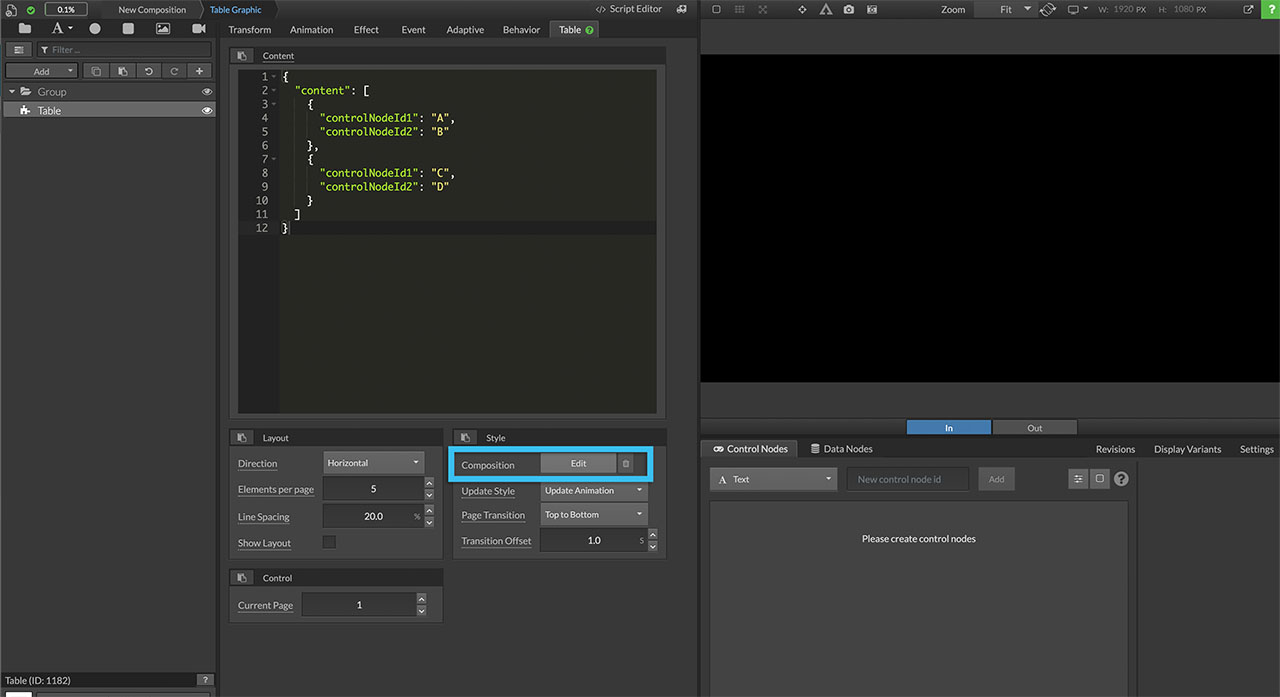
Task: Open the Adaptive tab
Action: pos(465,30)
